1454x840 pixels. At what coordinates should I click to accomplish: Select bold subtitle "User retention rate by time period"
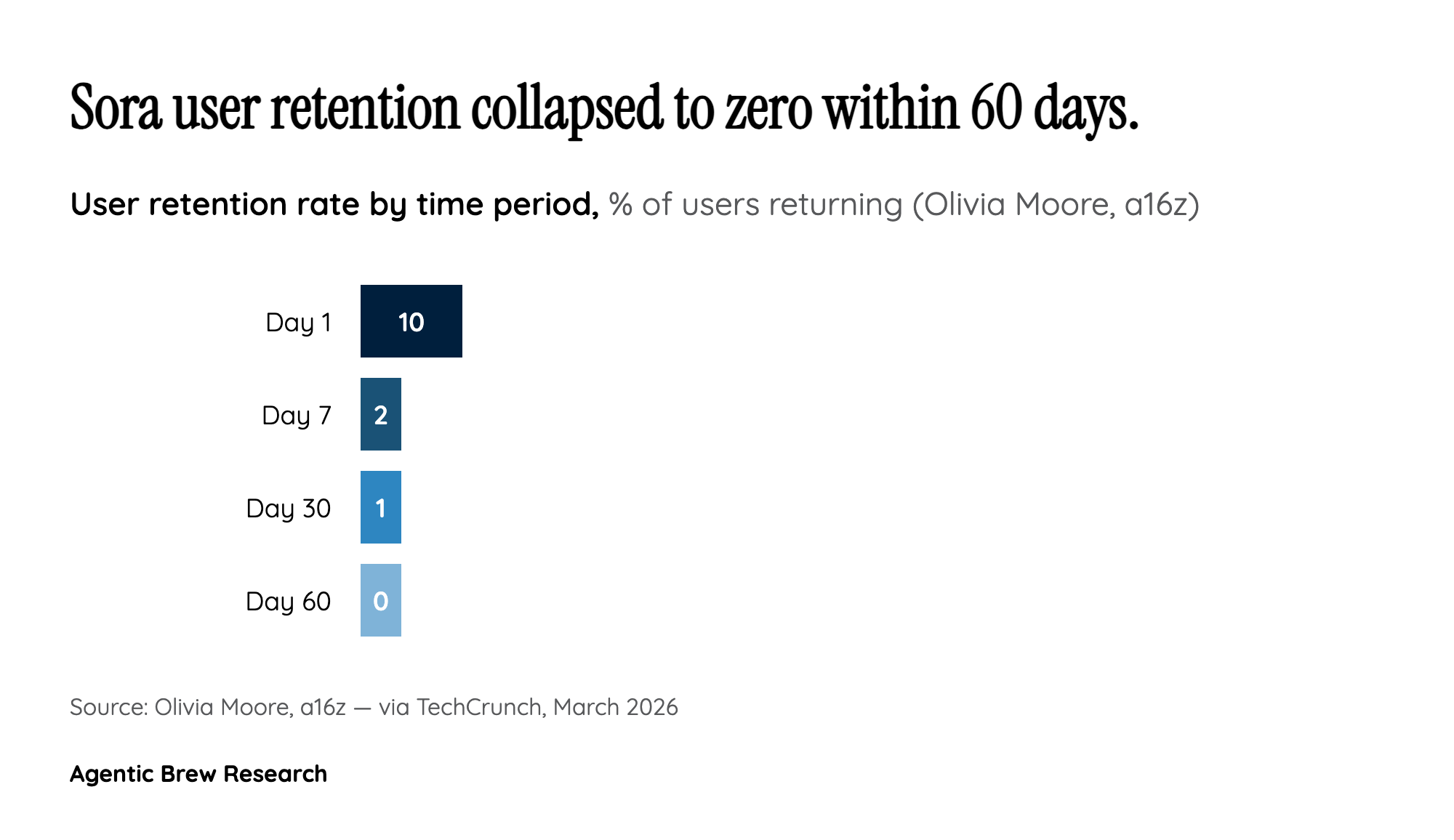[334, 205]
